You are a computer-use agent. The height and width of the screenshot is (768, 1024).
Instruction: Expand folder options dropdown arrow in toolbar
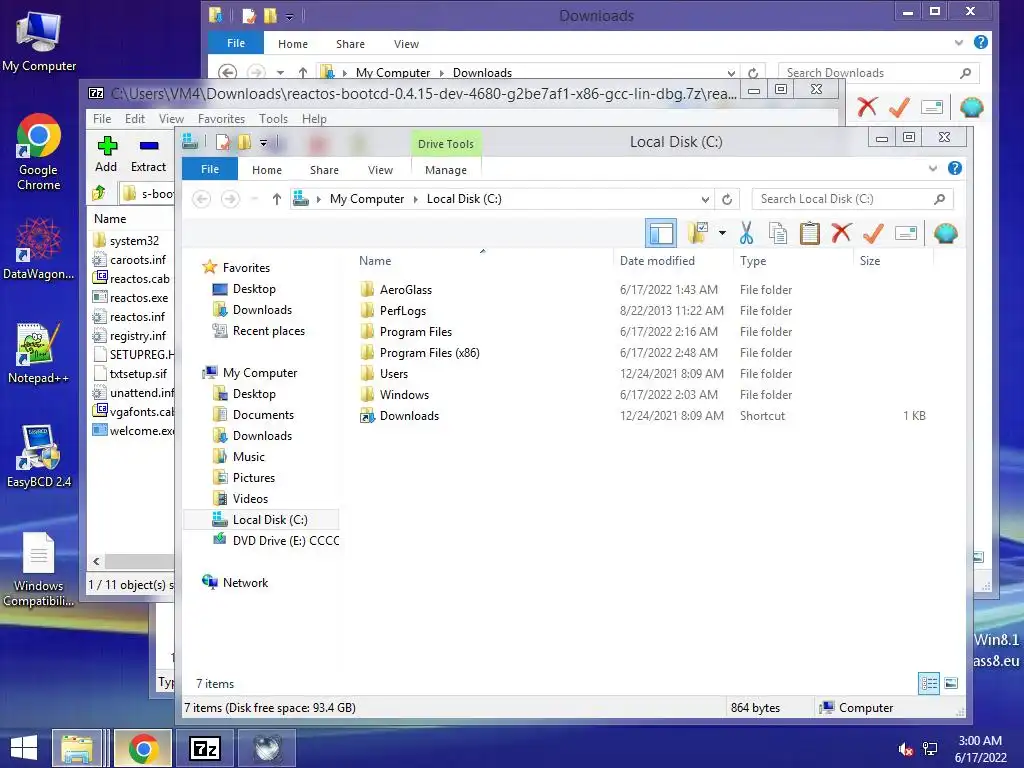coord(722,233)
